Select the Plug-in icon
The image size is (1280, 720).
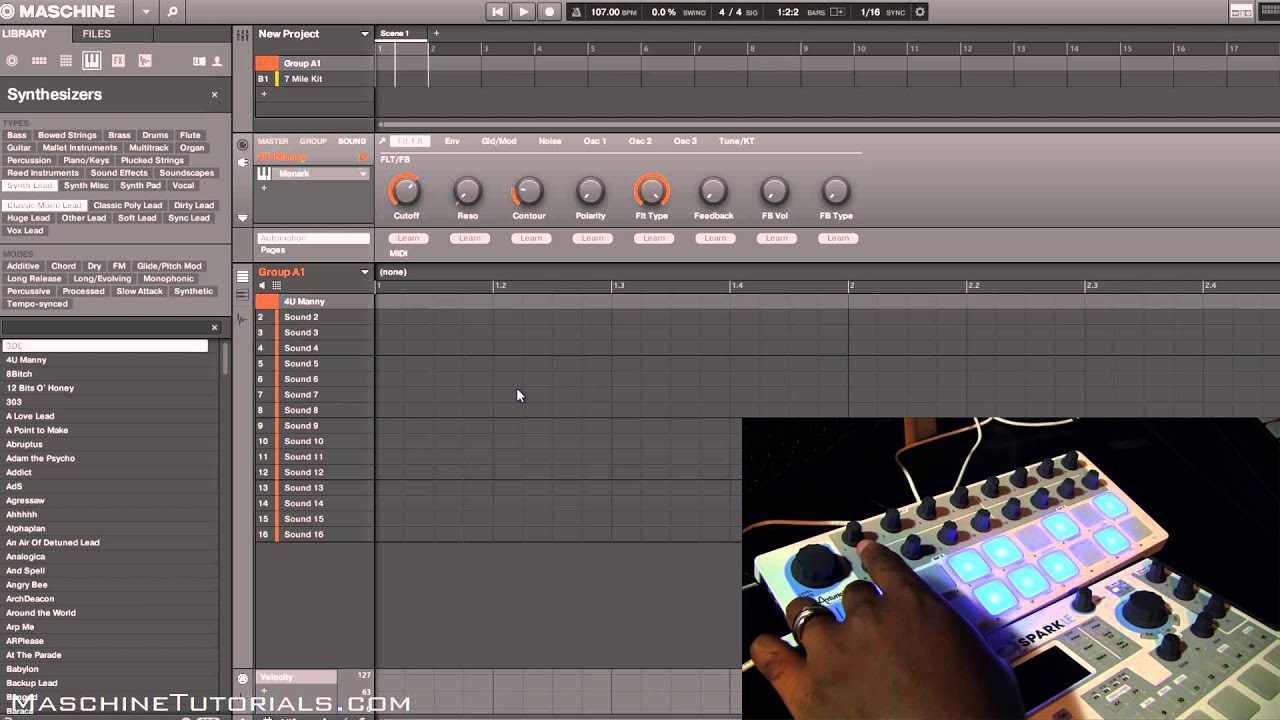[x=242, y=162]
